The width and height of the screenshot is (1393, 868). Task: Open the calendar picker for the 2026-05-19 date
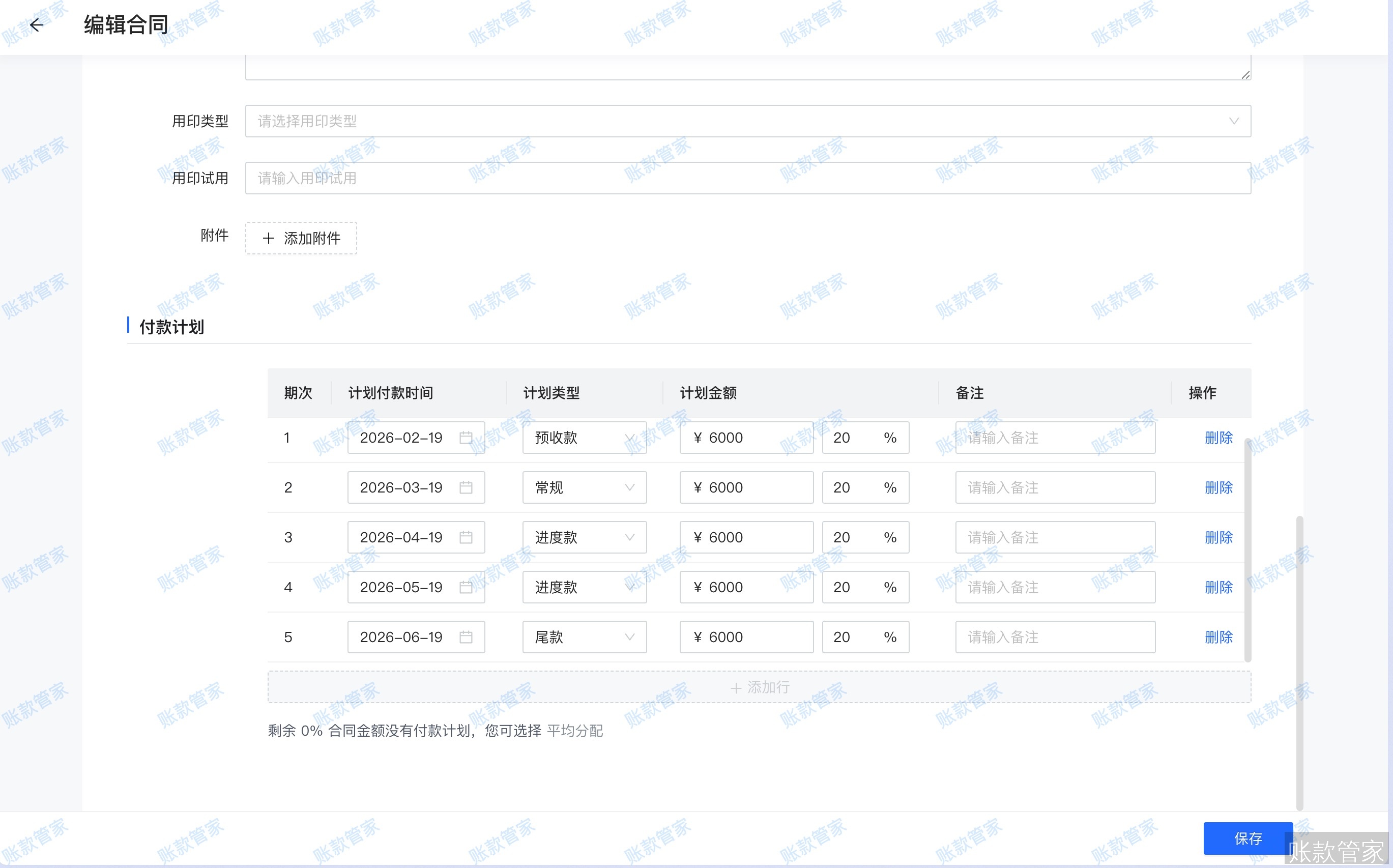click(x=466, y=587)
